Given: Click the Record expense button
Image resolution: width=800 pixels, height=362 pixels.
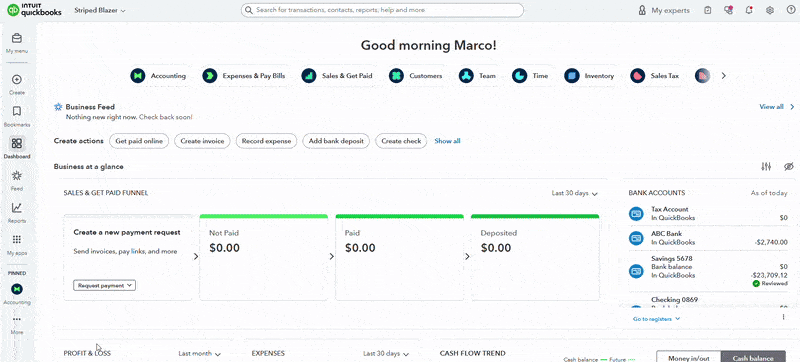Looking at the screenshot, I should point(266,141).
